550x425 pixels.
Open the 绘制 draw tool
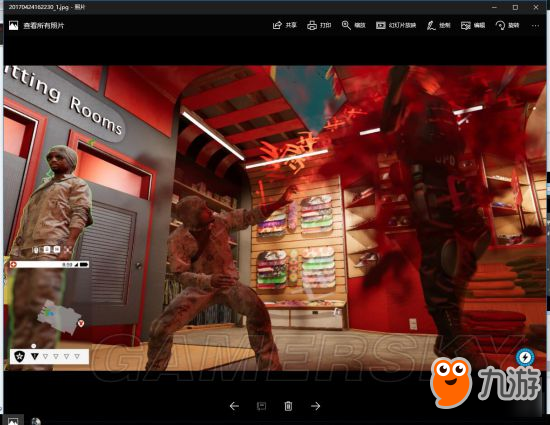tap(438, 25)
